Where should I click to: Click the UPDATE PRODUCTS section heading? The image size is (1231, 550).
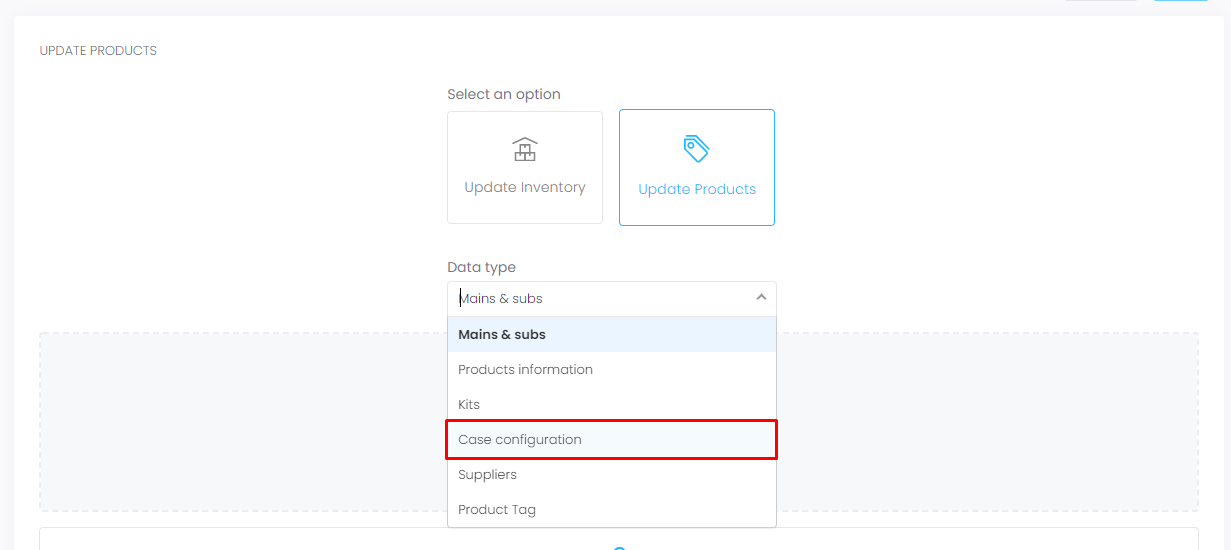click(x=98, y=51)
